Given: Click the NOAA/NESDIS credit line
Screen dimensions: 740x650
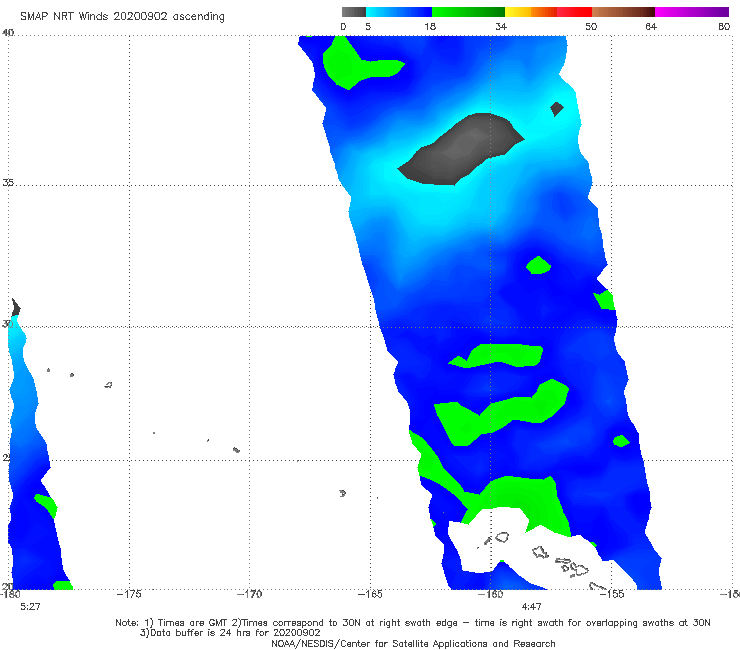Looking at the screenshot, I should coord(413,643).
